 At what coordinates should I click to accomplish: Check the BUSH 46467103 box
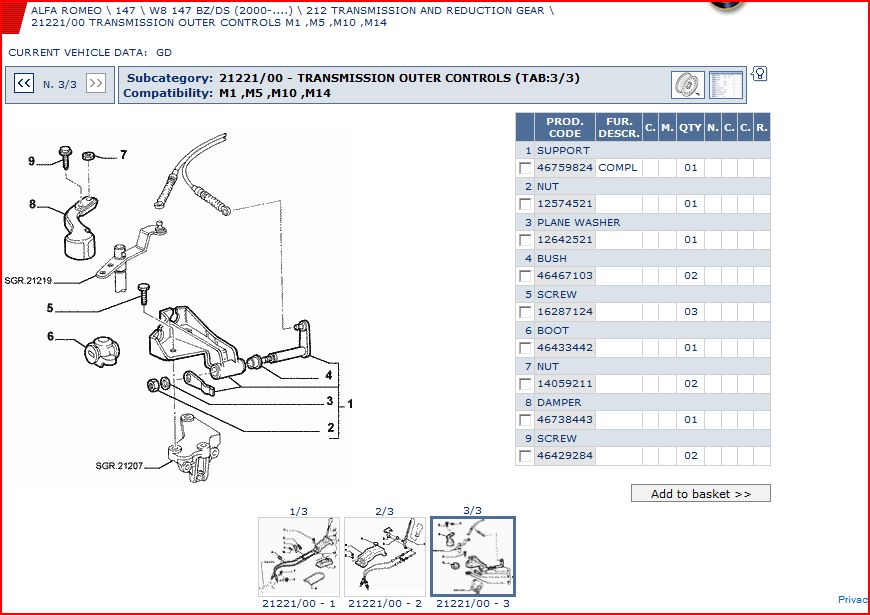click(525, 276)
